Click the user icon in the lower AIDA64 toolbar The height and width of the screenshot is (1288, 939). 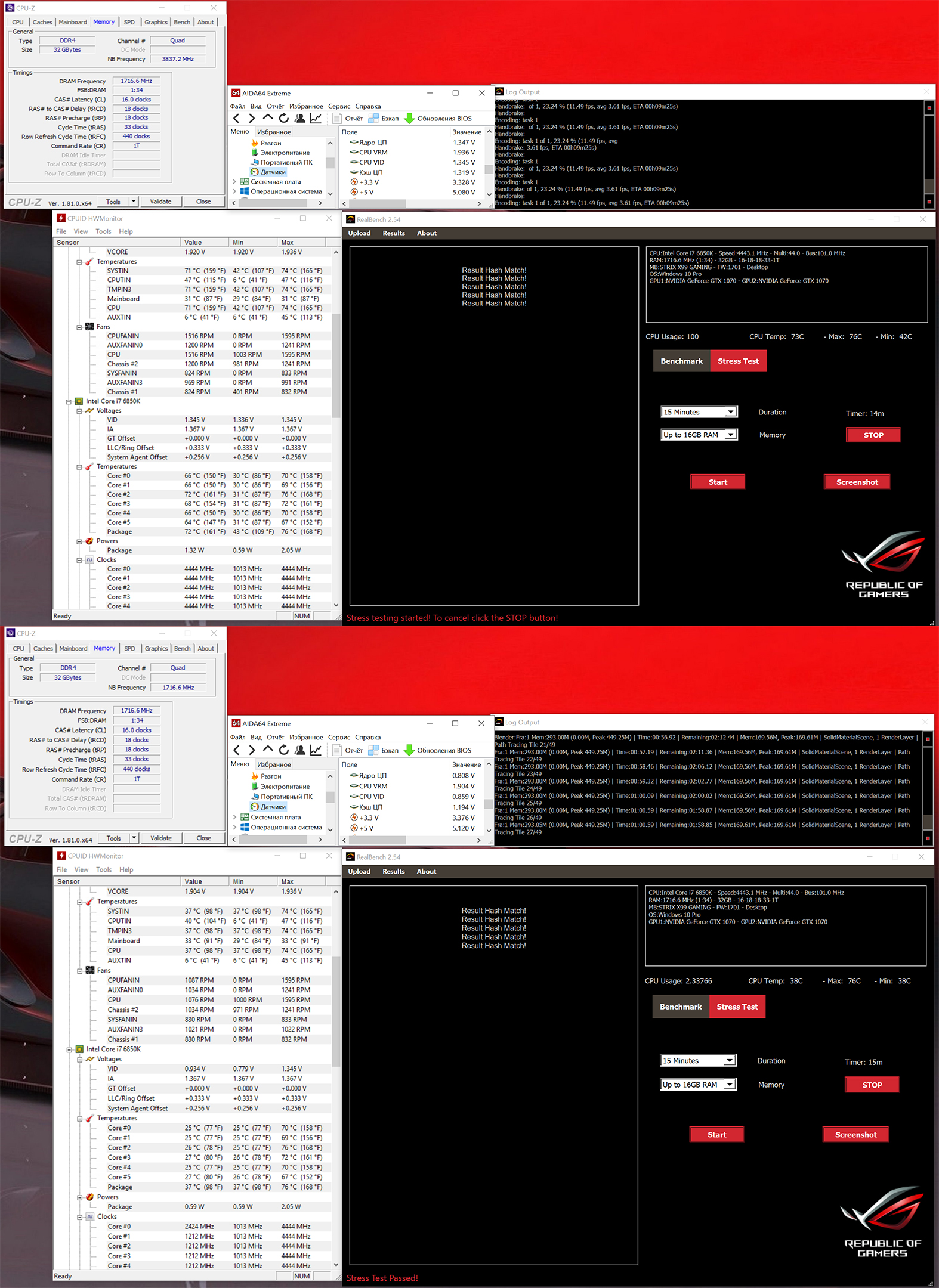tap(300, 750)
